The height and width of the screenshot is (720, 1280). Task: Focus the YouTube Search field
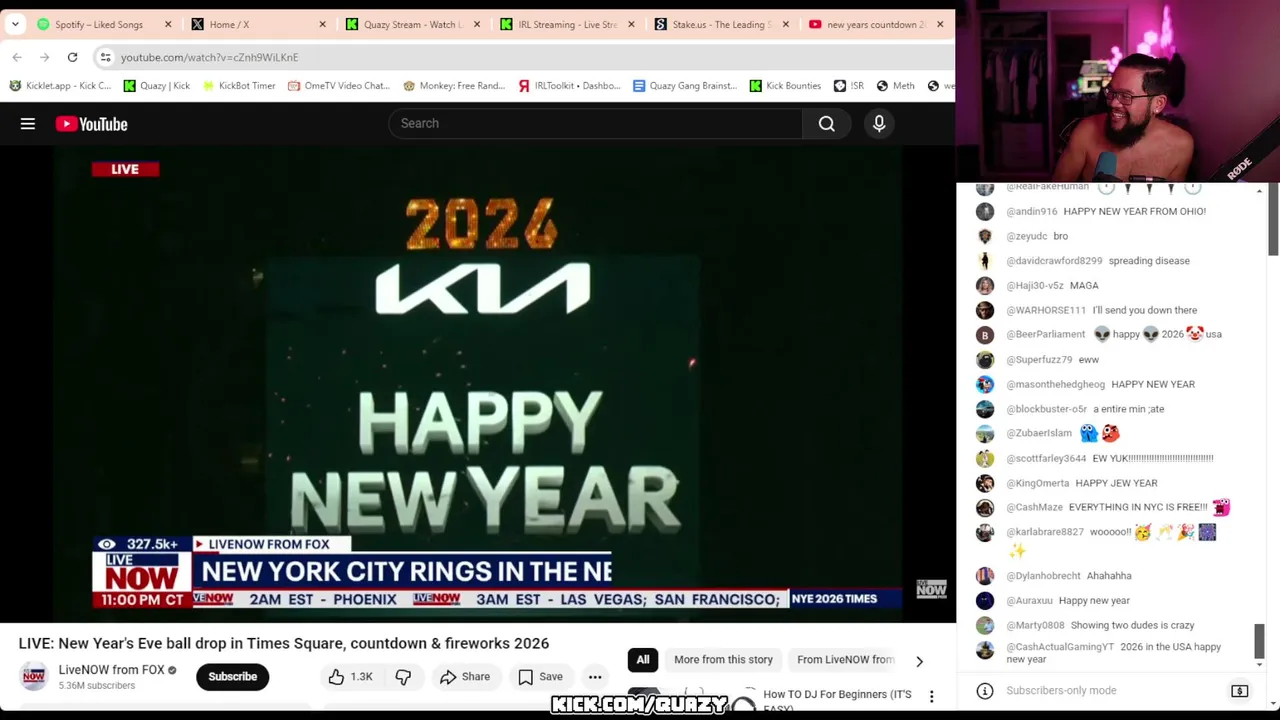click(x=595, y=123)
